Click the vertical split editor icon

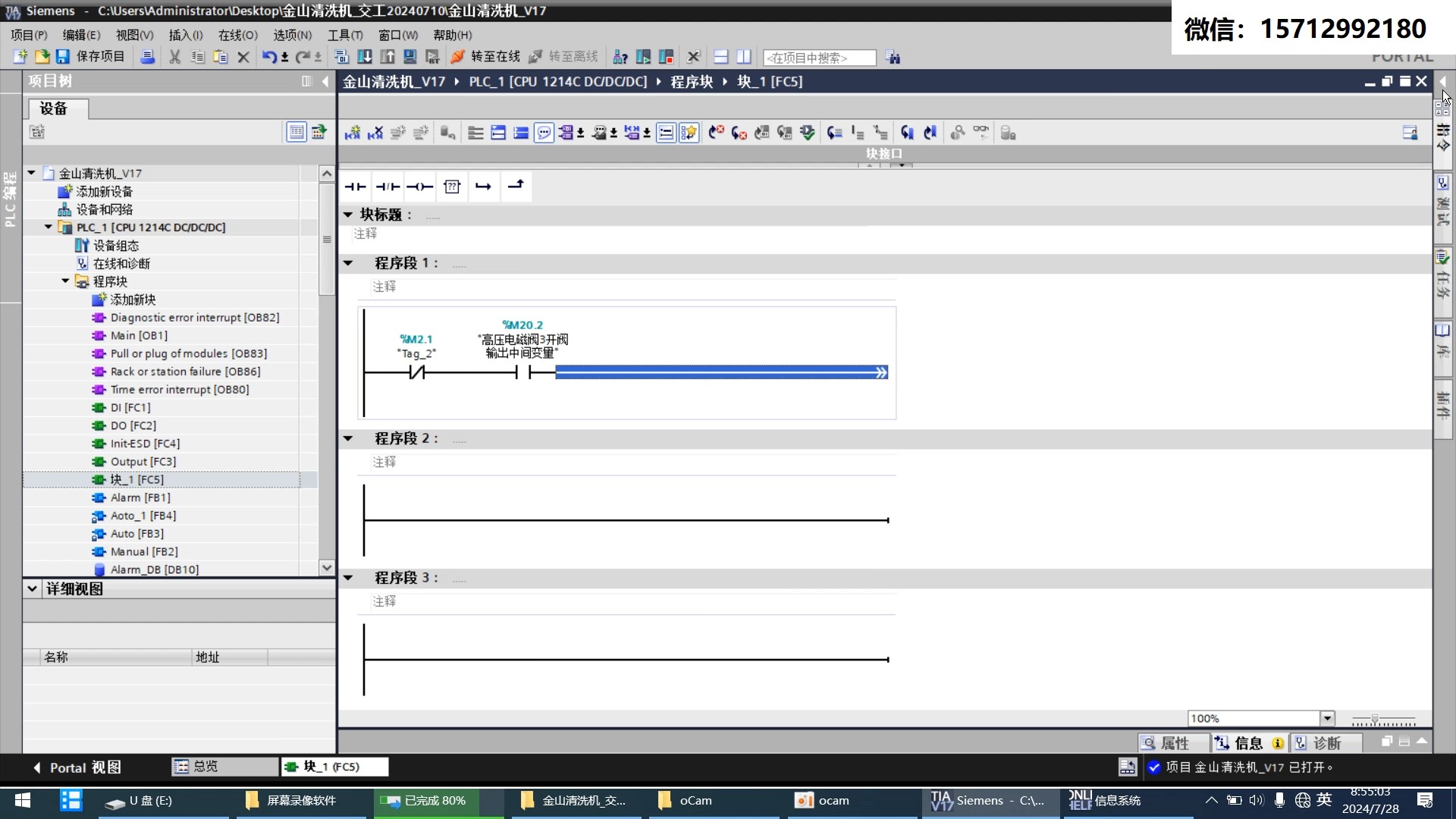click(x=744, y=57)
